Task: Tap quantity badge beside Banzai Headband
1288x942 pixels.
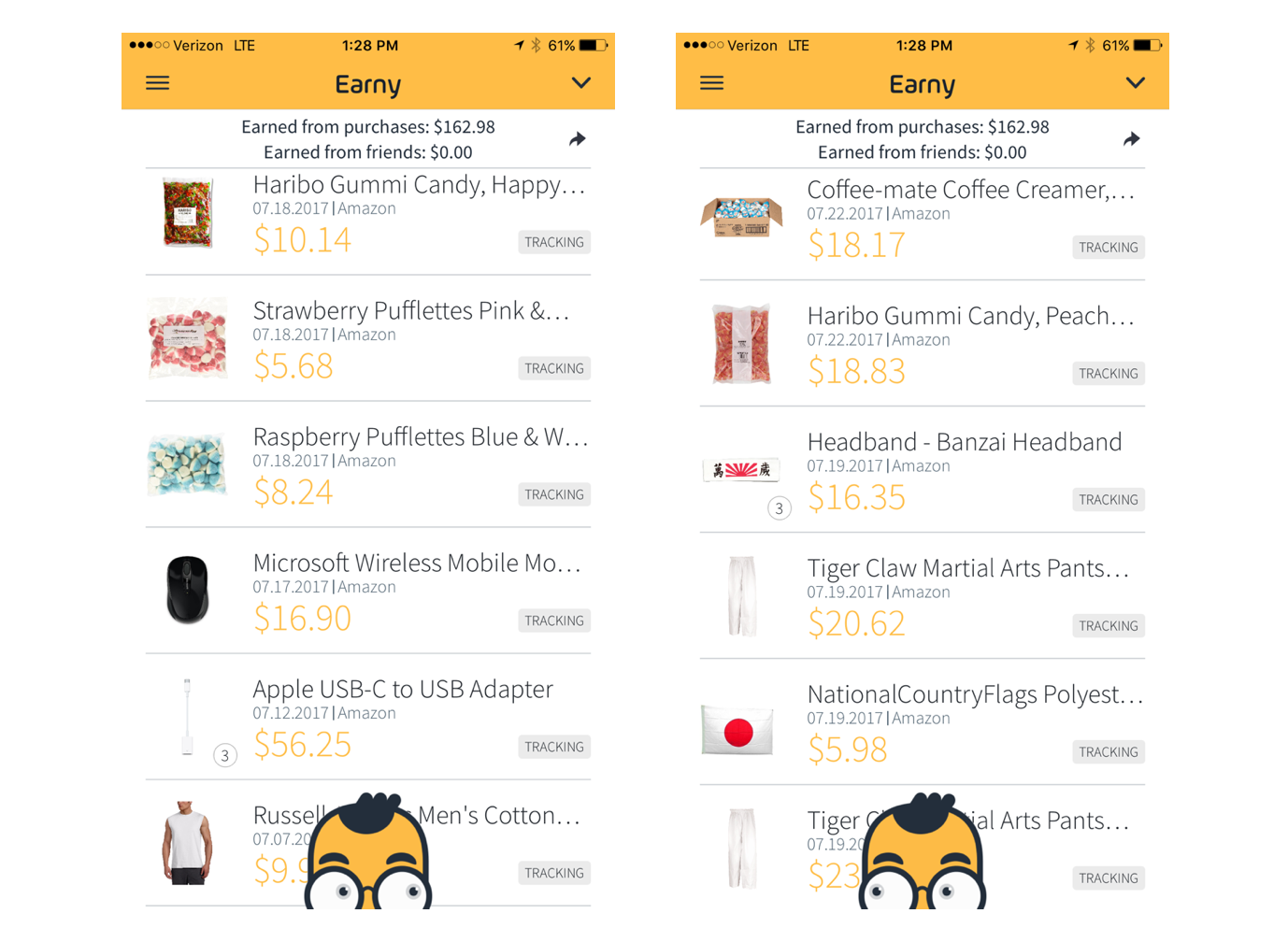Action: [780, 508]
